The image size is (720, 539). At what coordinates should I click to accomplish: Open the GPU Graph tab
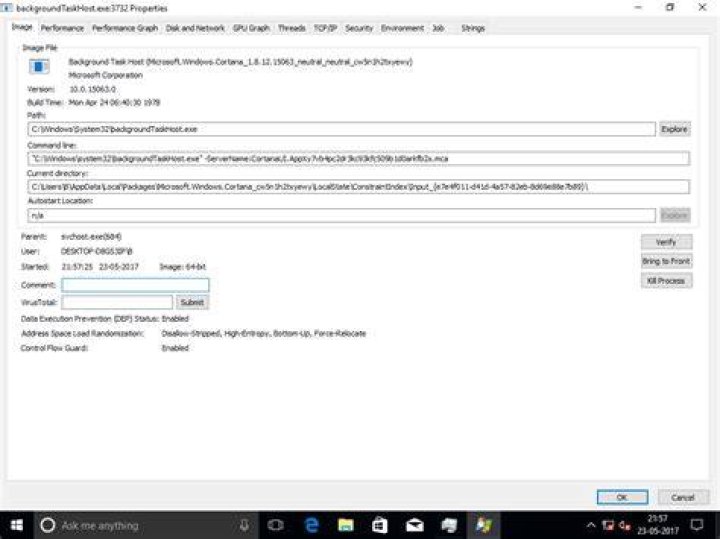[x=251, y=28]
